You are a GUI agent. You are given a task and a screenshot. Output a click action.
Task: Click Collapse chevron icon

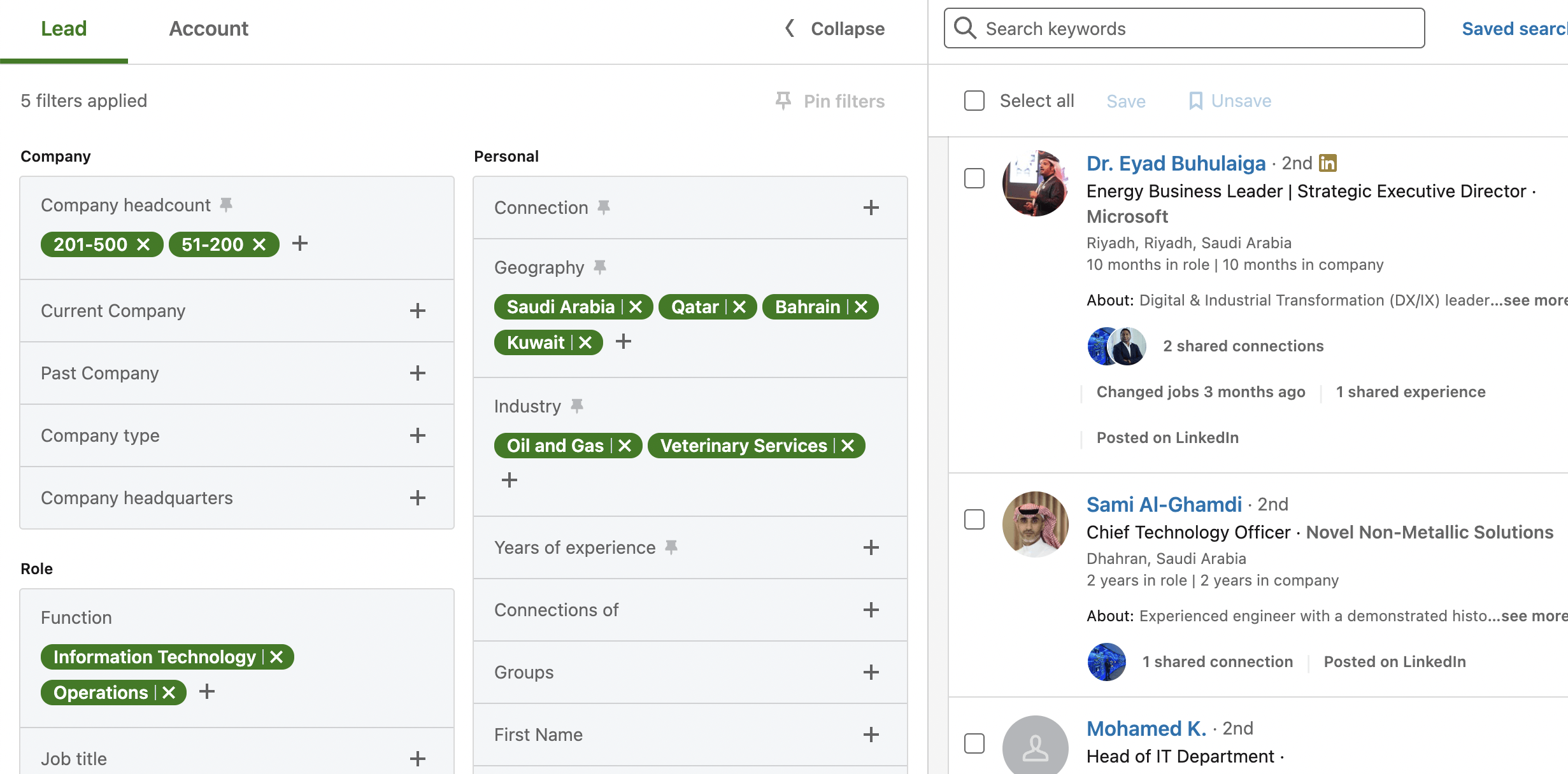[x=790, y=28]
